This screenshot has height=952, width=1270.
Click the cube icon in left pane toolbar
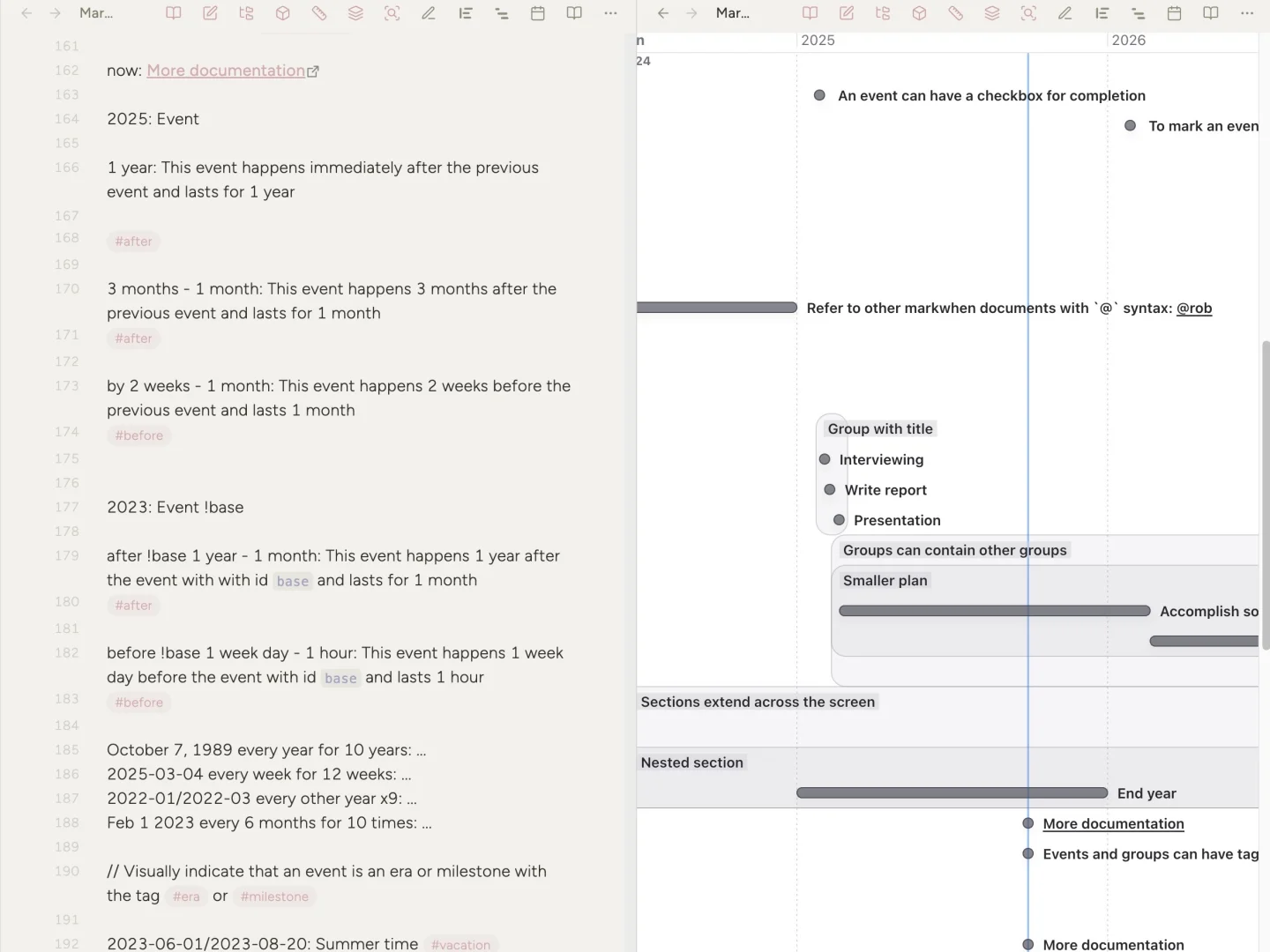(282, 13)
